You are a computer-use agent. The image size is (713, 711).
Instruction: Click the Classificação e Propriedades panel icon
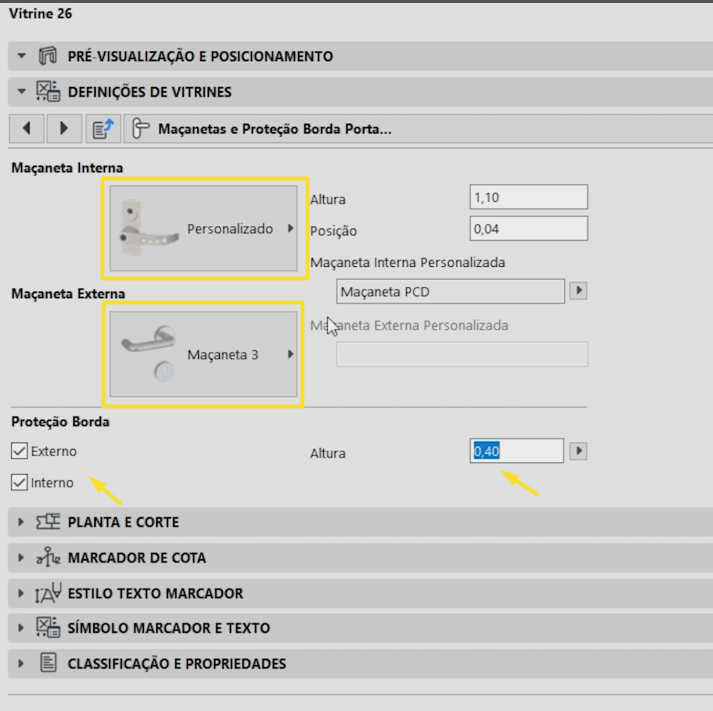pos(48,663)
